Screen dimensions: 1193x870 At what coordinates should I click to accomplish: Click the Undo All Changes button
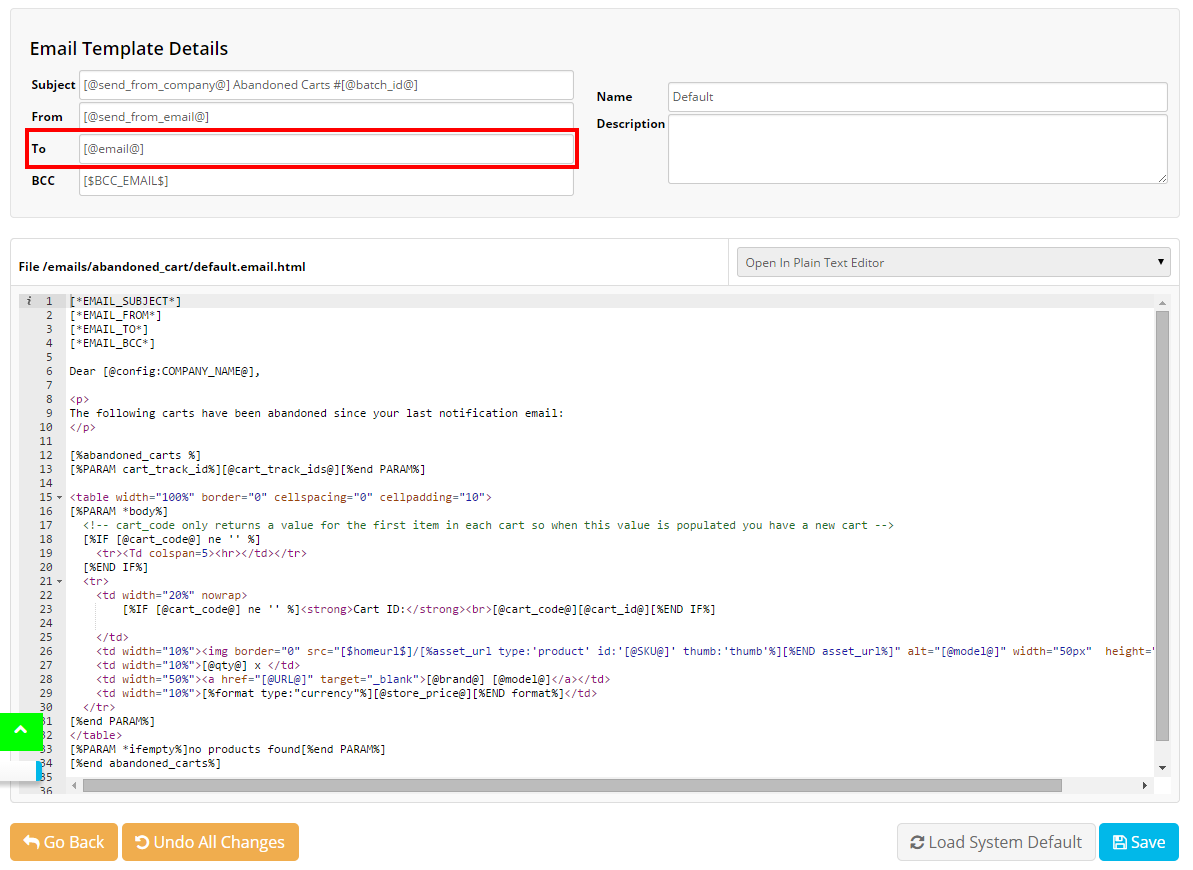(x=210, y=842)
